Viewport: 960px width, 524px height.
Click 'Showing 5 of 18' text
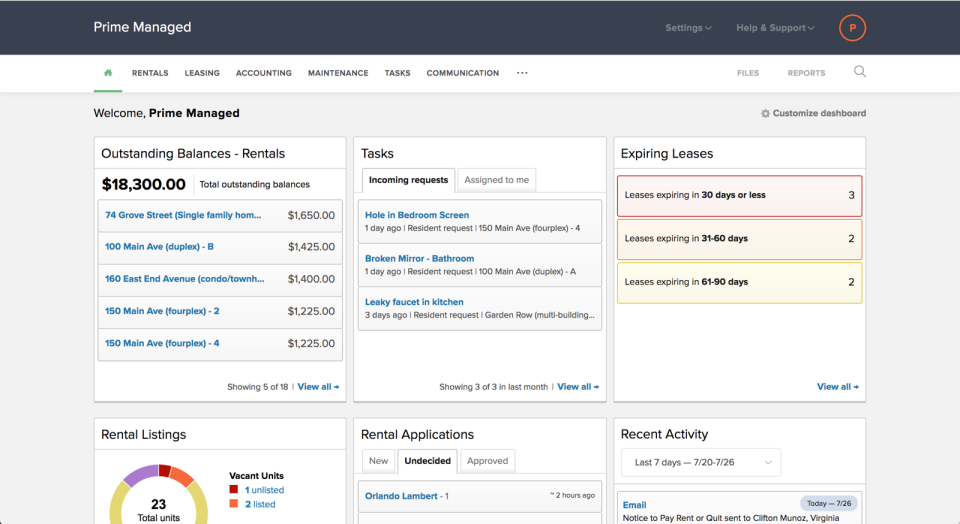coord(258,387)
